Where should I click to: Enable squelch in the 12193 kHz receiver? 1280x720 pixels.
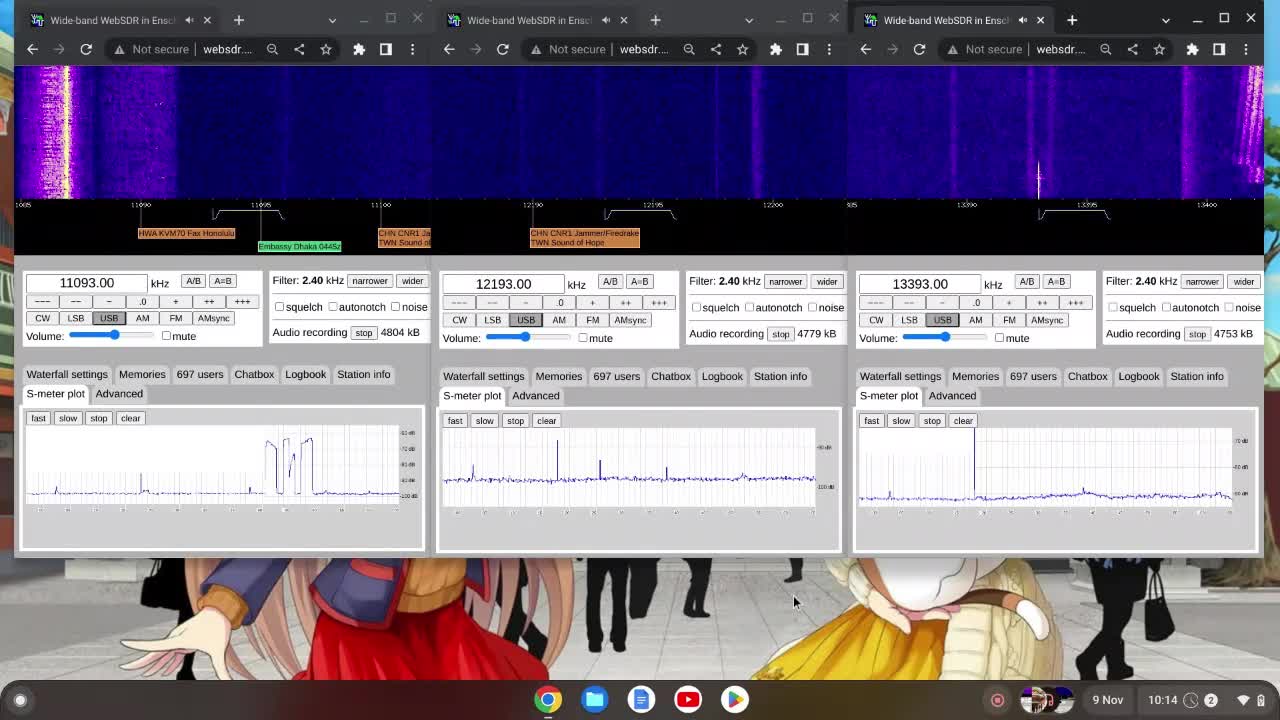(x=697, y=307)
